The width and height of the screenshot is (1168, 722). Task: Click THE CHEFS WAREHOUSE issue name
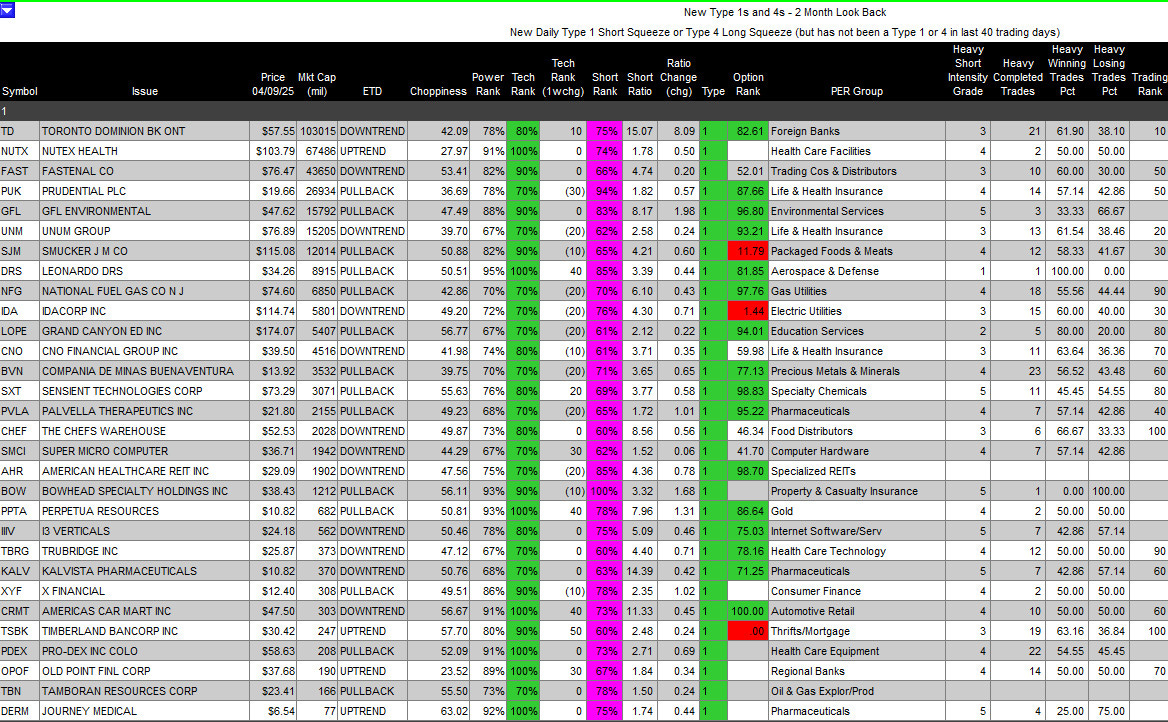click(x=104, y=431)
